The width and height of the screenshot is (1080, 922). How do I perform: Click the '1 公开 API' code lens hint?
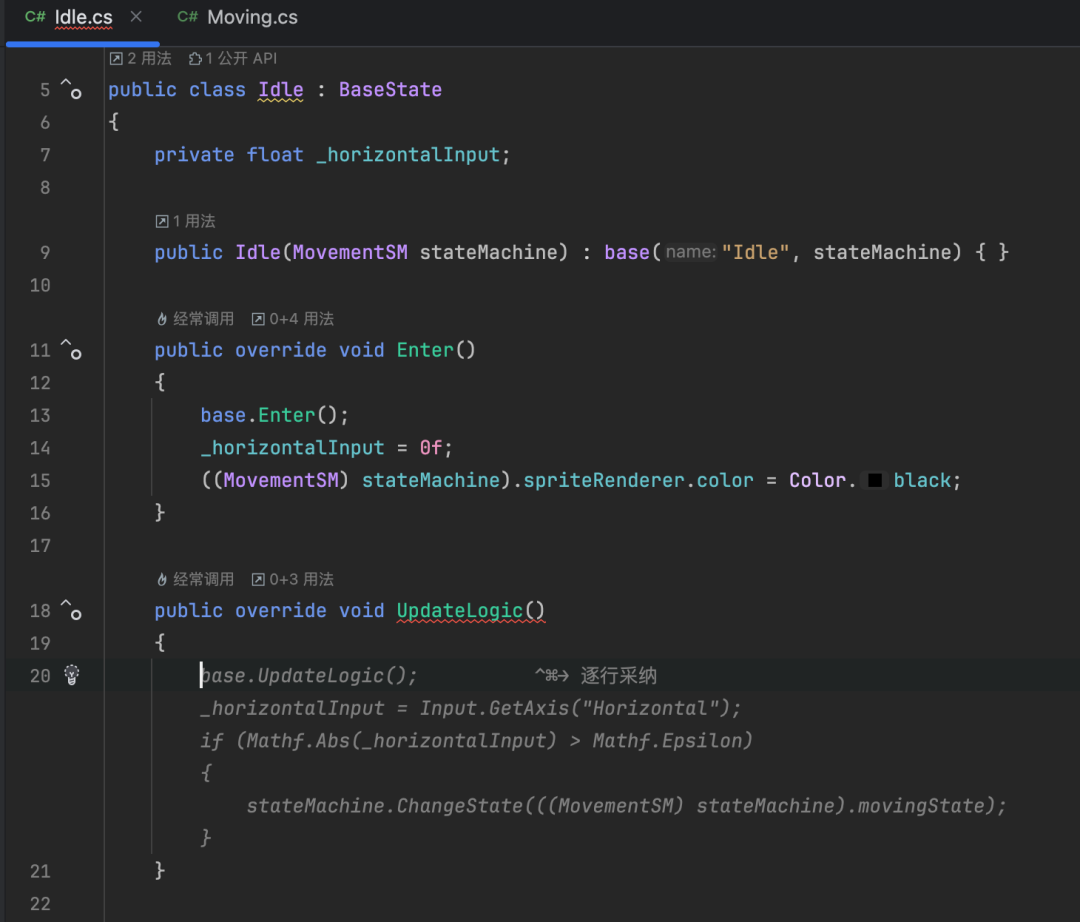click(x=233, y=59)
